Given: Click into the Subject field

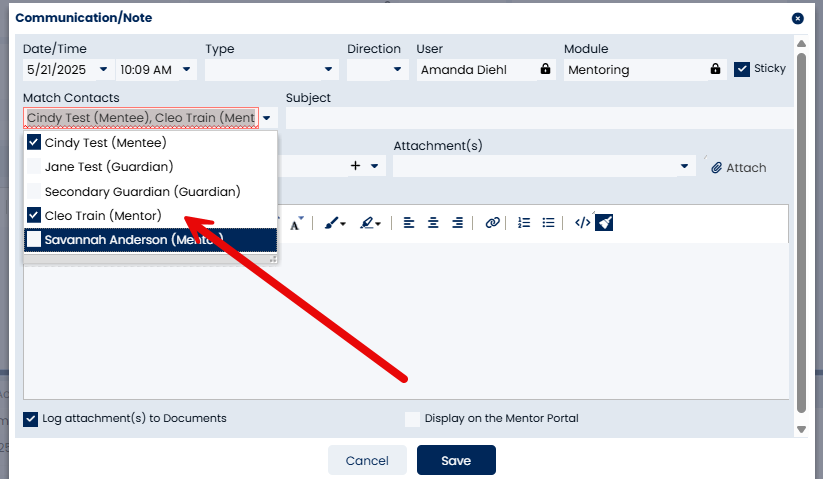Looking at the screenshot, I should (x=540, y=118).
